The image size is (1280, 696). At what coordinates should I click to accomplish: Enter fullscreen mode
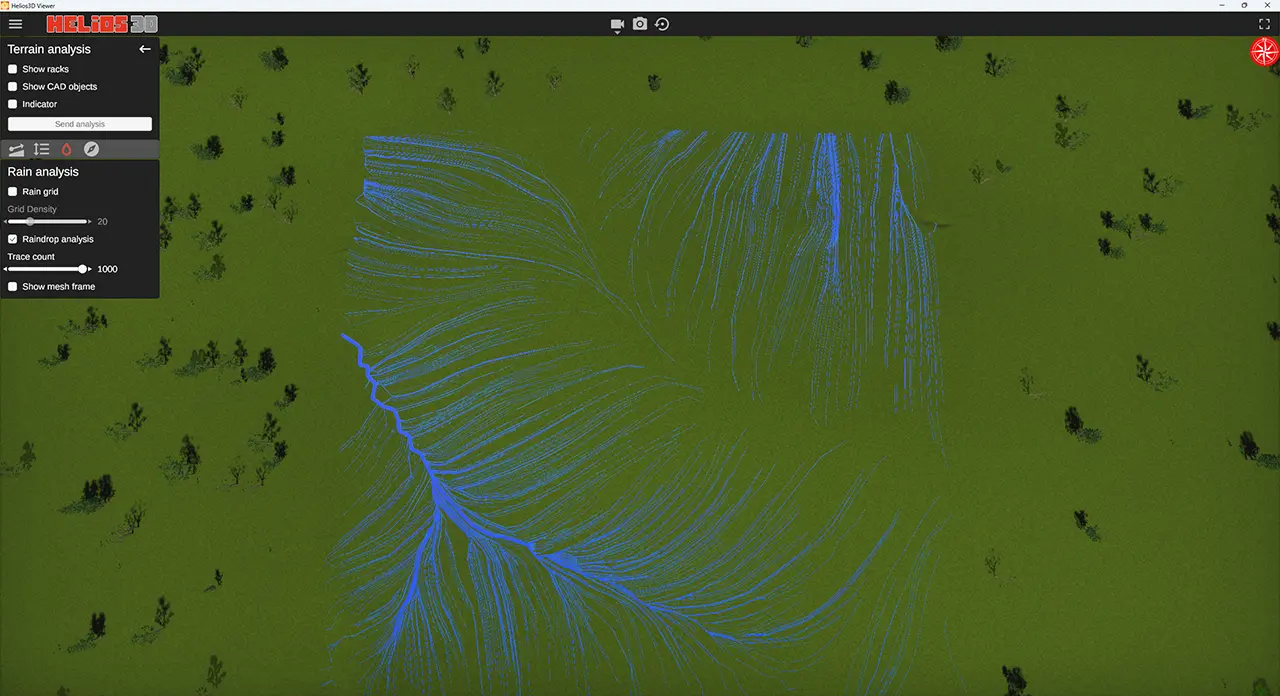(1265, 24)
